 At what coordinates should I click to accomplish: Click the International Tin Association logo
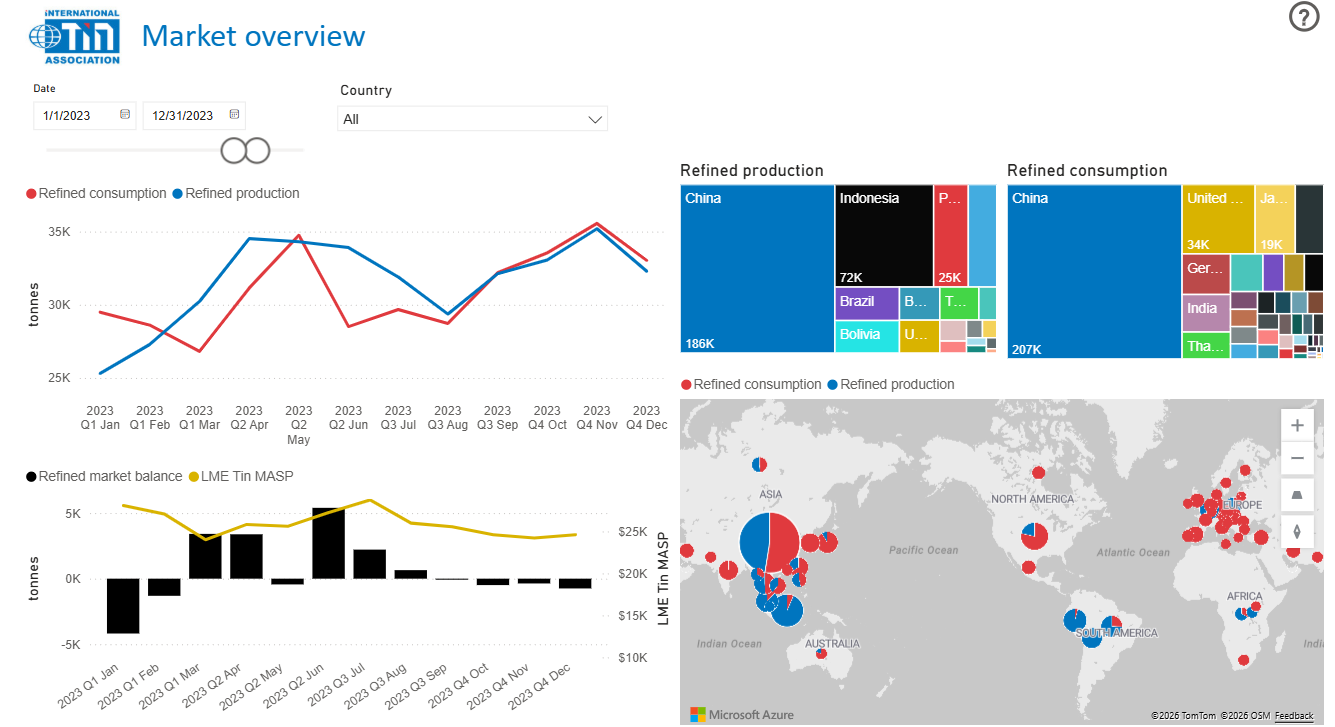(77, 37)
